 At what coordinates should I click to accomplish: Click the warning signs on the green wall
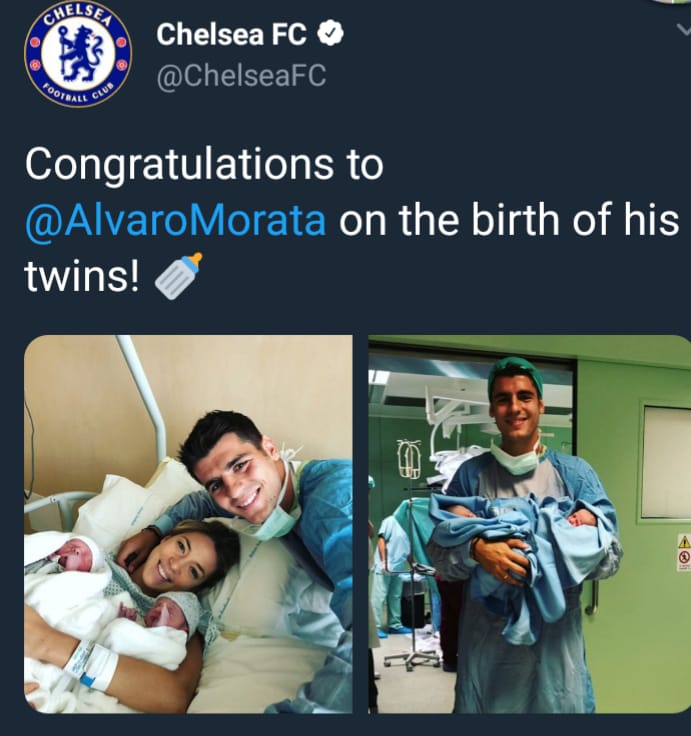(683, 552)
